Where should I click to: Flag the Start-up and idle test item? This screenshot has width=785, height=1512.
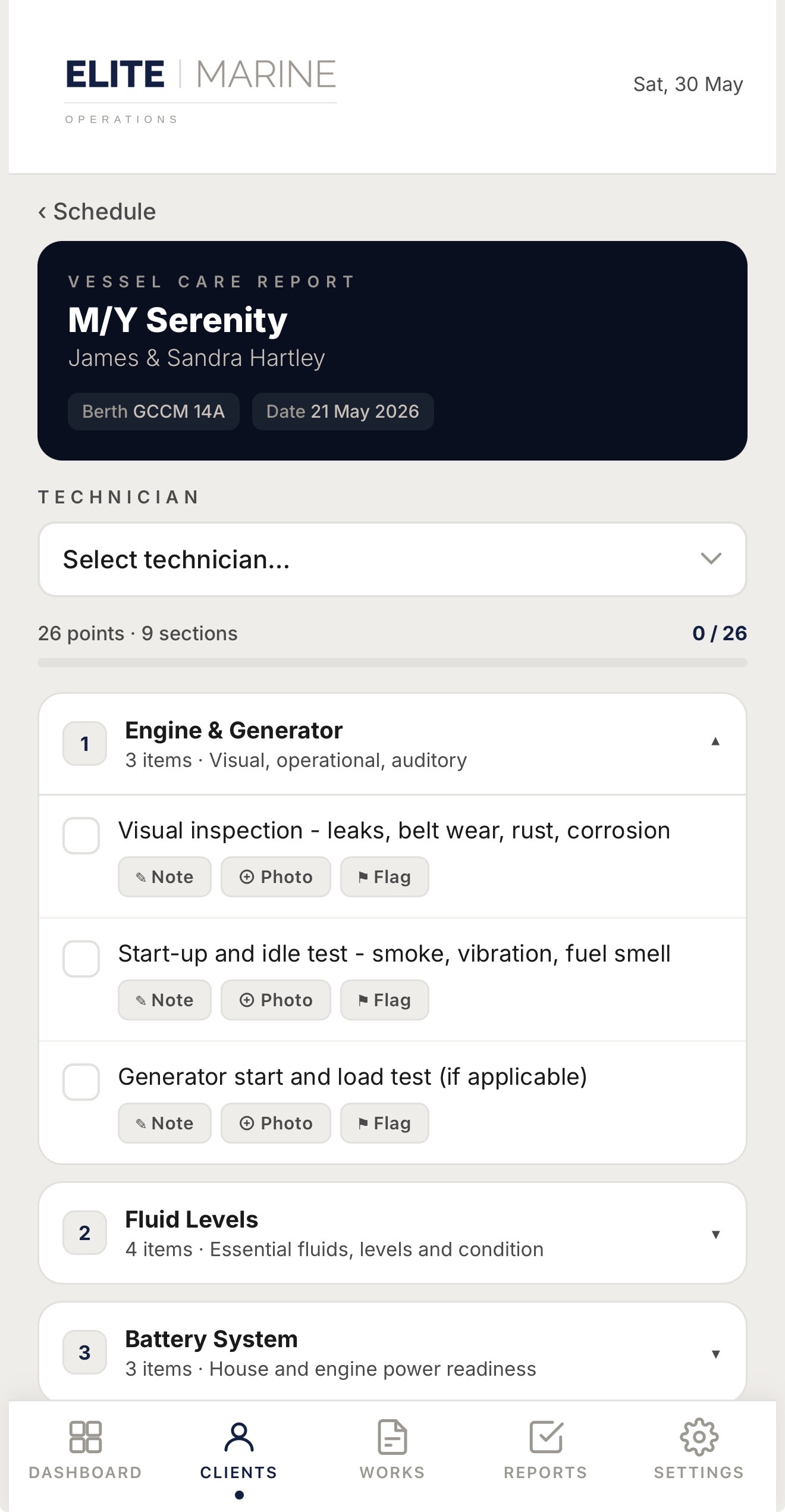point(384,1000)
